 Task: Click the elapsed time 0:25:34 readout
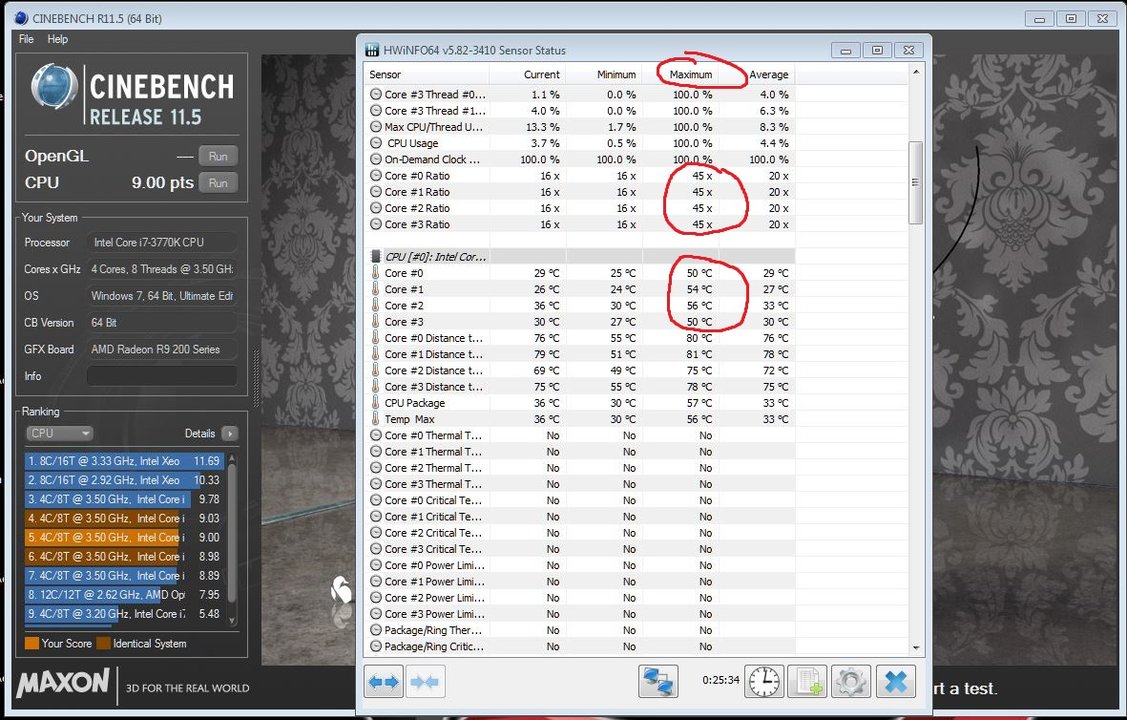click(721, 680)
